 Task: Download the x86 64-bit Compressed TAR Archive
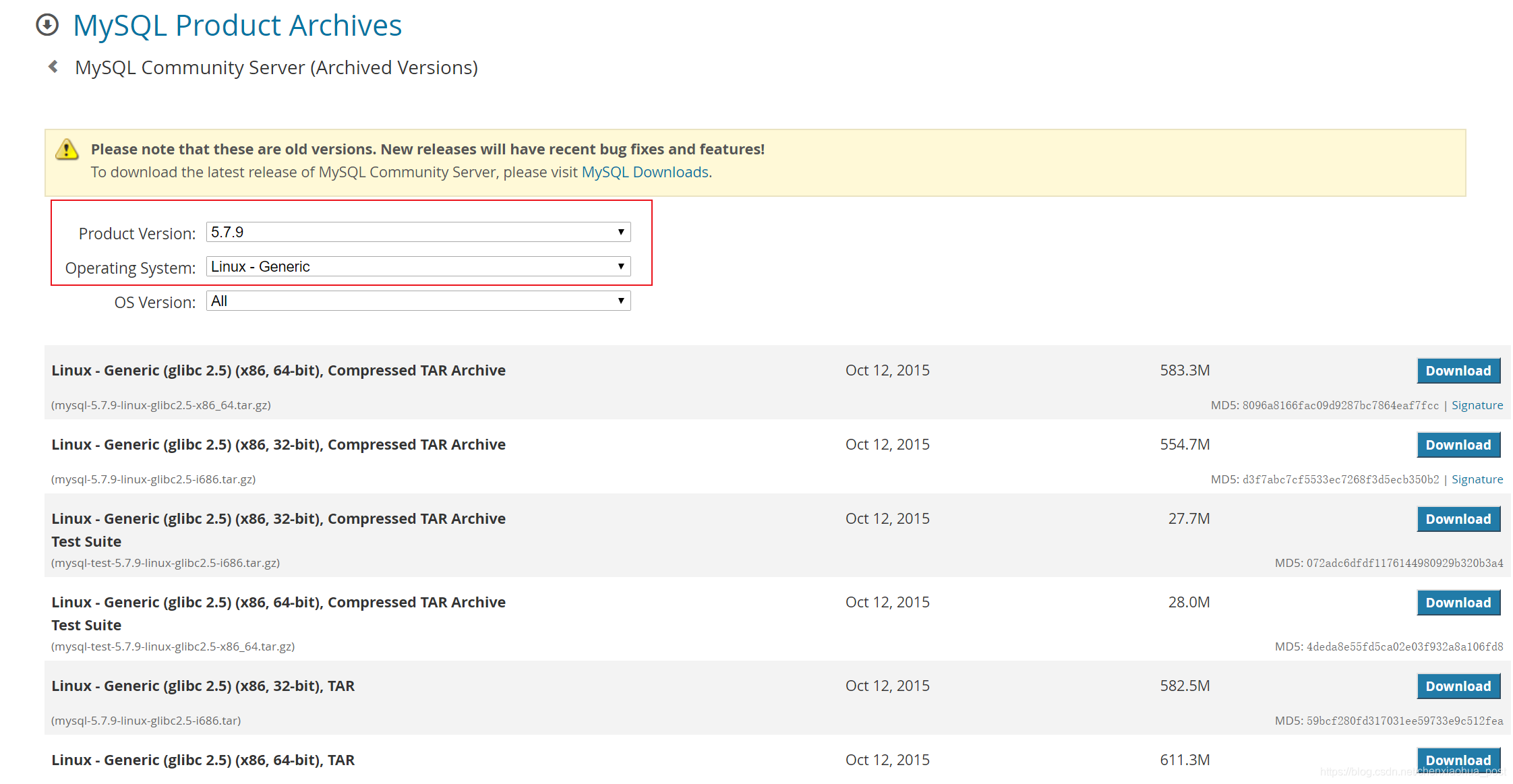tap(1458, 371)
